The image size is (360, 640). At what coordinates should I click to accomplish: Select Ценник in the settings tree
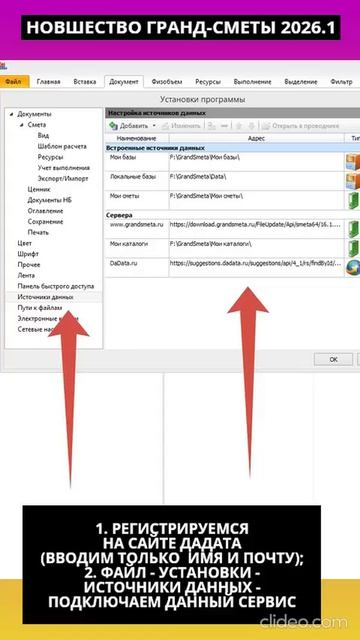[x=39, y=189]
